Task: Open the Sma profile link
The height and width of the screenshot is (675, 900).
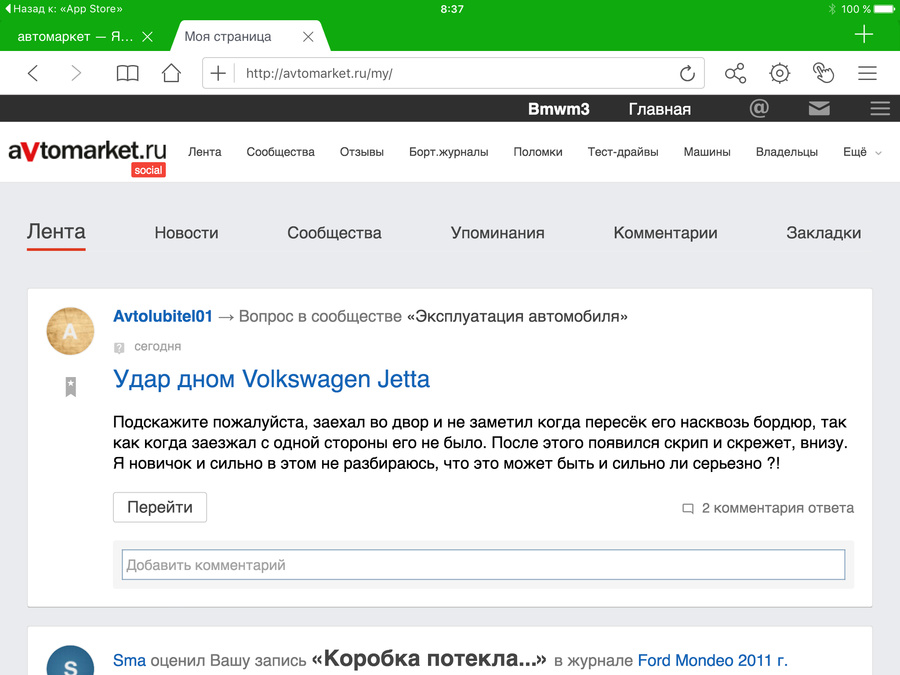Action: coord(129,661)
